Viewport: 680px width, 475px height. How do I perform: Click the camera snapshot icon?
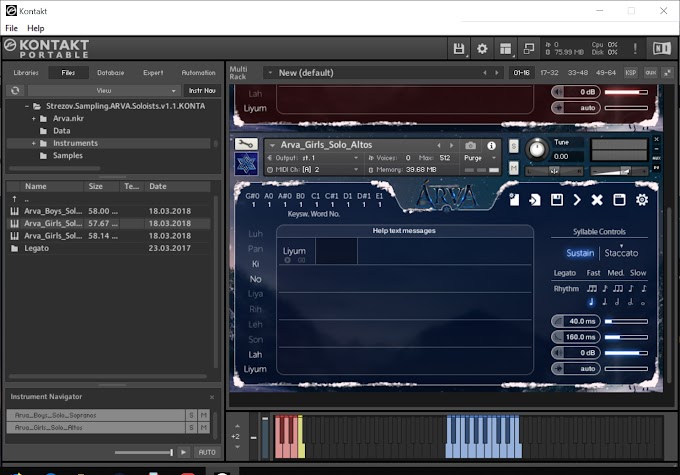(x=470, y=145)
